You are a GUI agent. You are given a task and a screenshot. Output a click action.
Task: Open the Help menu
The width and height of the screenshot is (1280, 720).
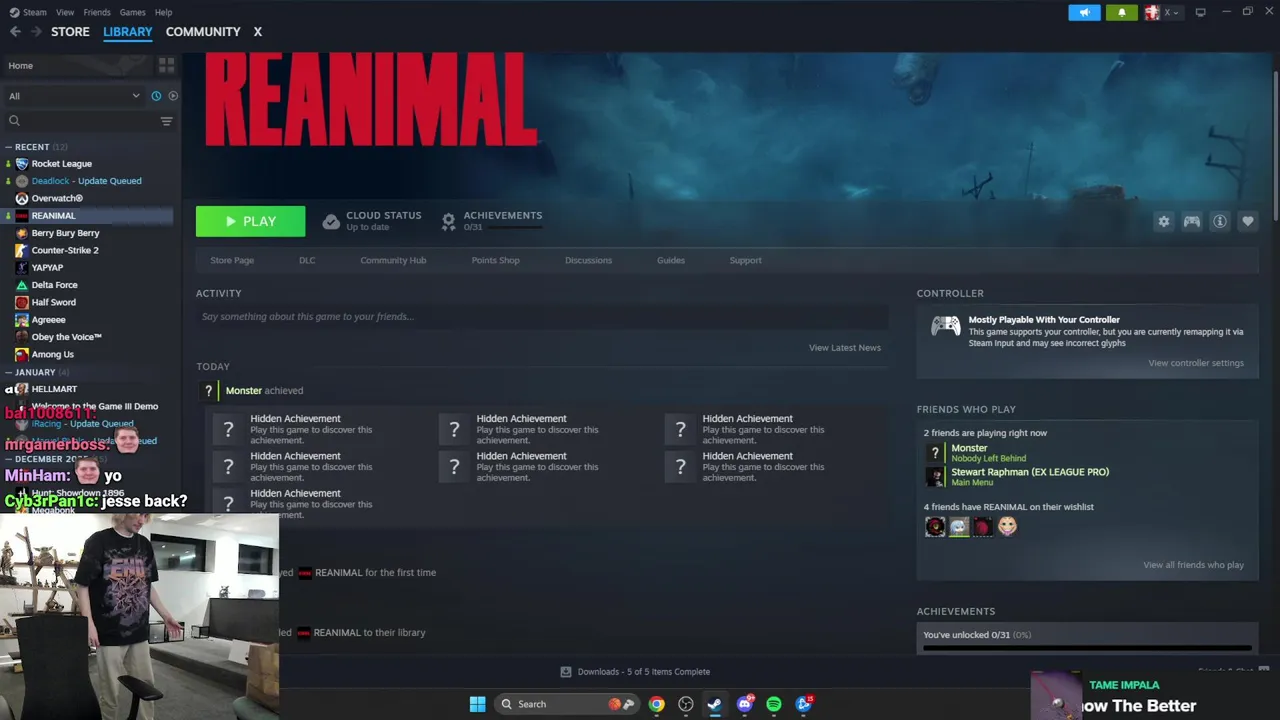pos(163,12)
